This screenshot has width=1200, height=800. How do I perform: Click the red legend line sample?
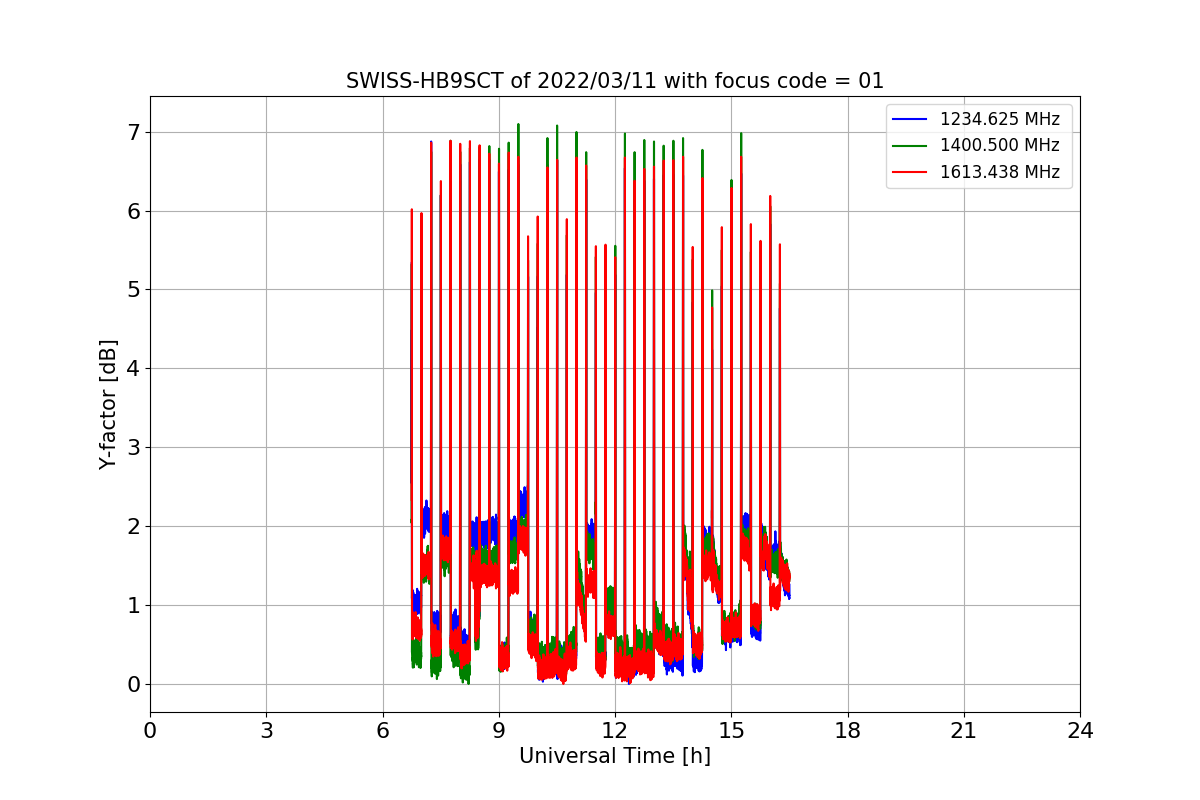pos(910,172)
